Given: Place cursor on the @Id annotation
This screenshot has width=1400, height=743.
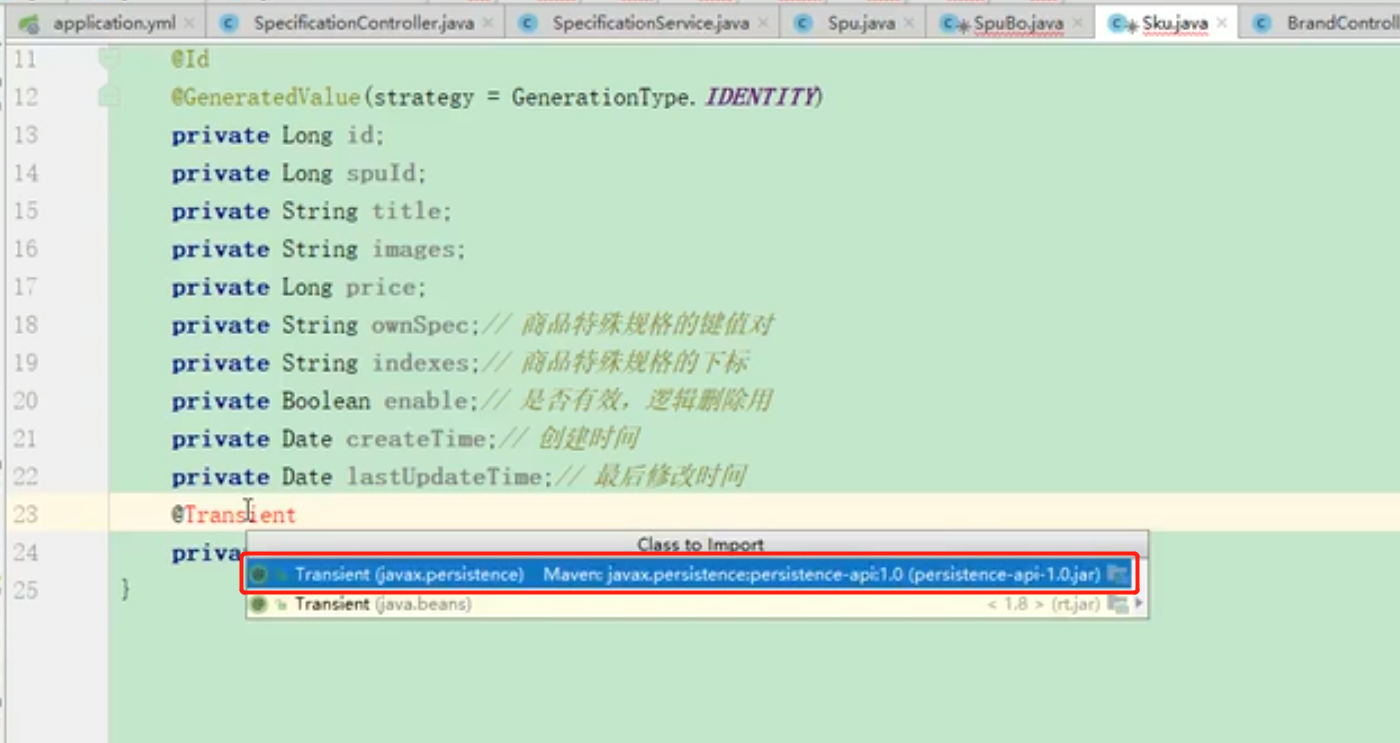Looking at the screenshot, I should tap(190, 60).
